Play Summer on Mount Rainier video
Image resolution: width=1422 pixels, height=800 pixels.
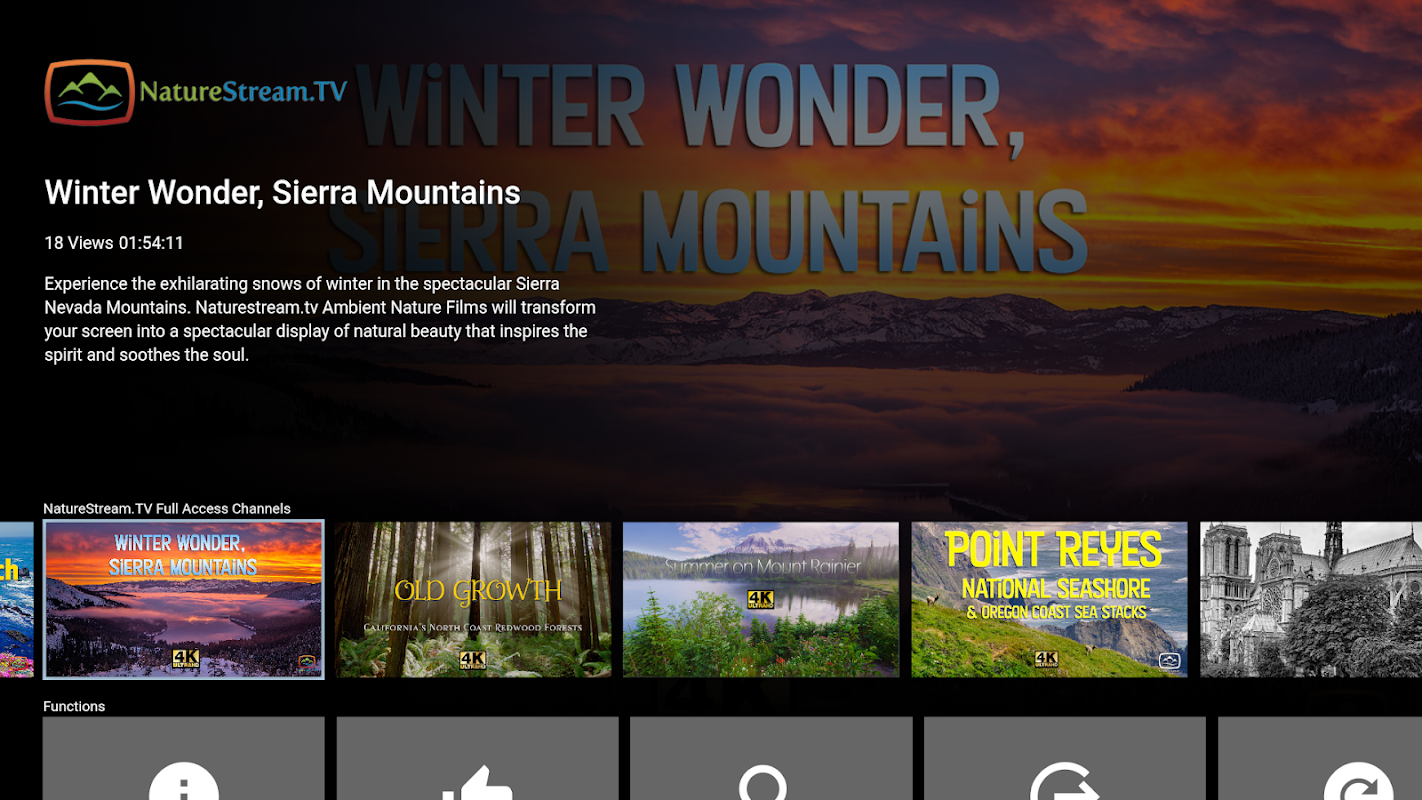(761, 600)
